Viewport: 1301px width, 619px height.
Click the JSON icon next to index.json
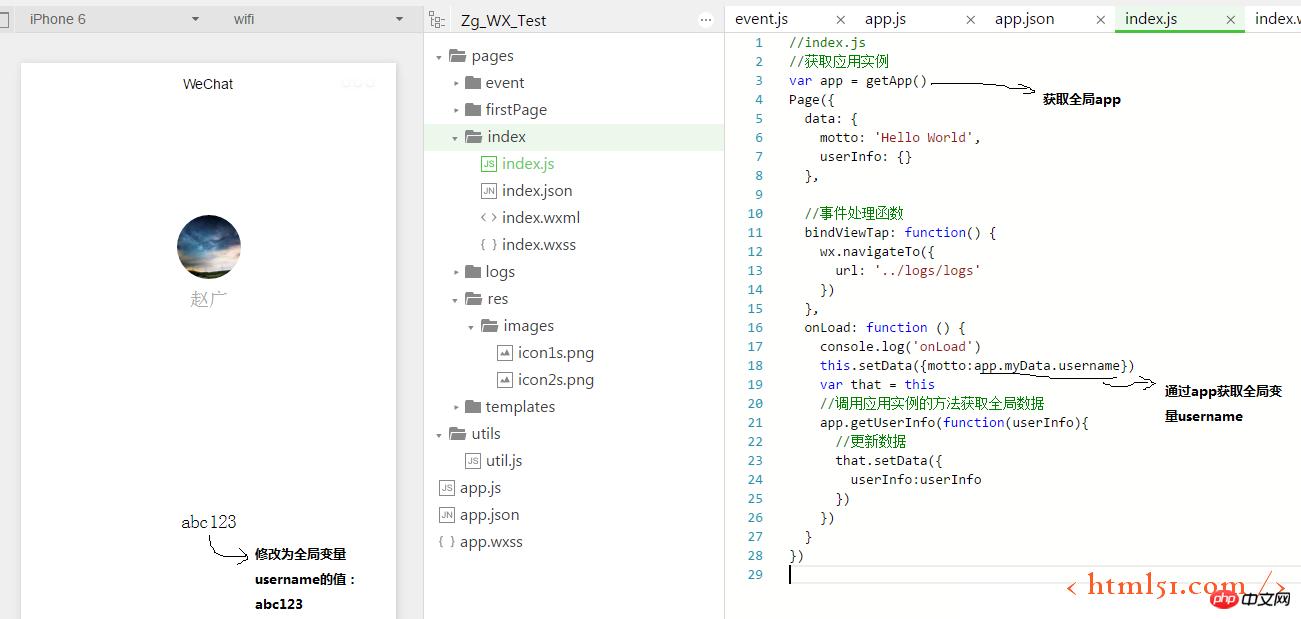coord(488,191)
